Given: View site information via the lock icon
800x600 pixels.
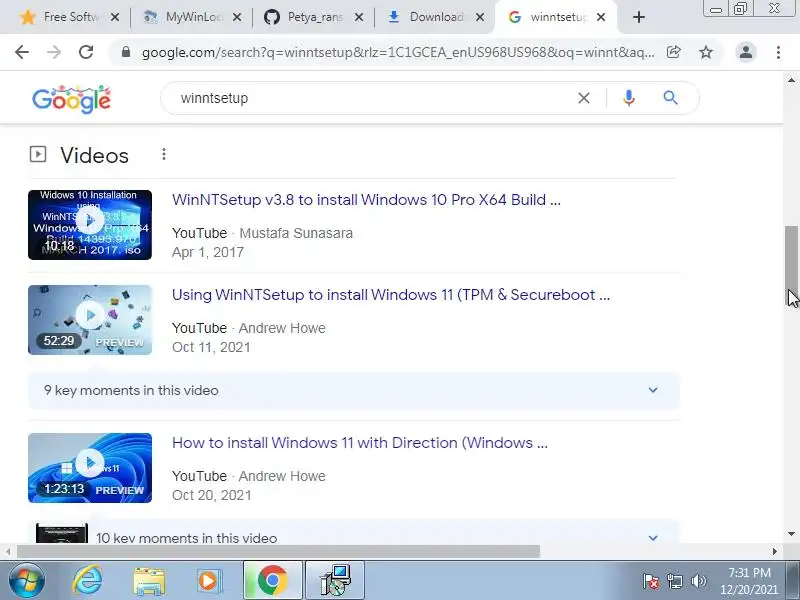Looking at the screenshot, I should 126,52.
